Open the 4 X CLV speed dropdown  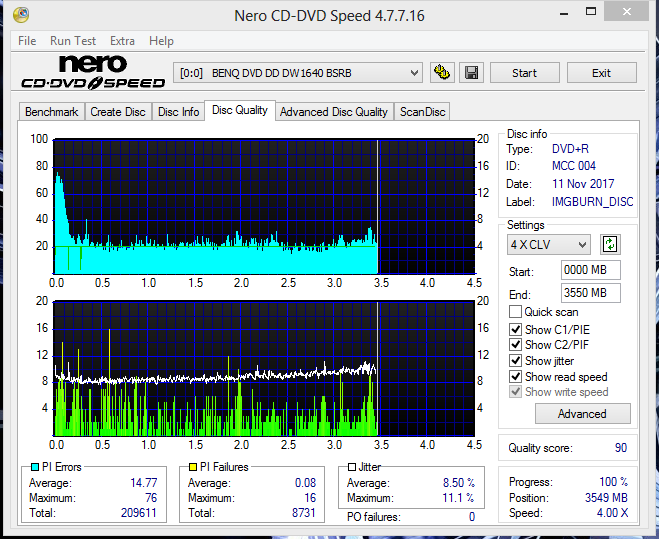pyautogui.click(x=548, y=244)
